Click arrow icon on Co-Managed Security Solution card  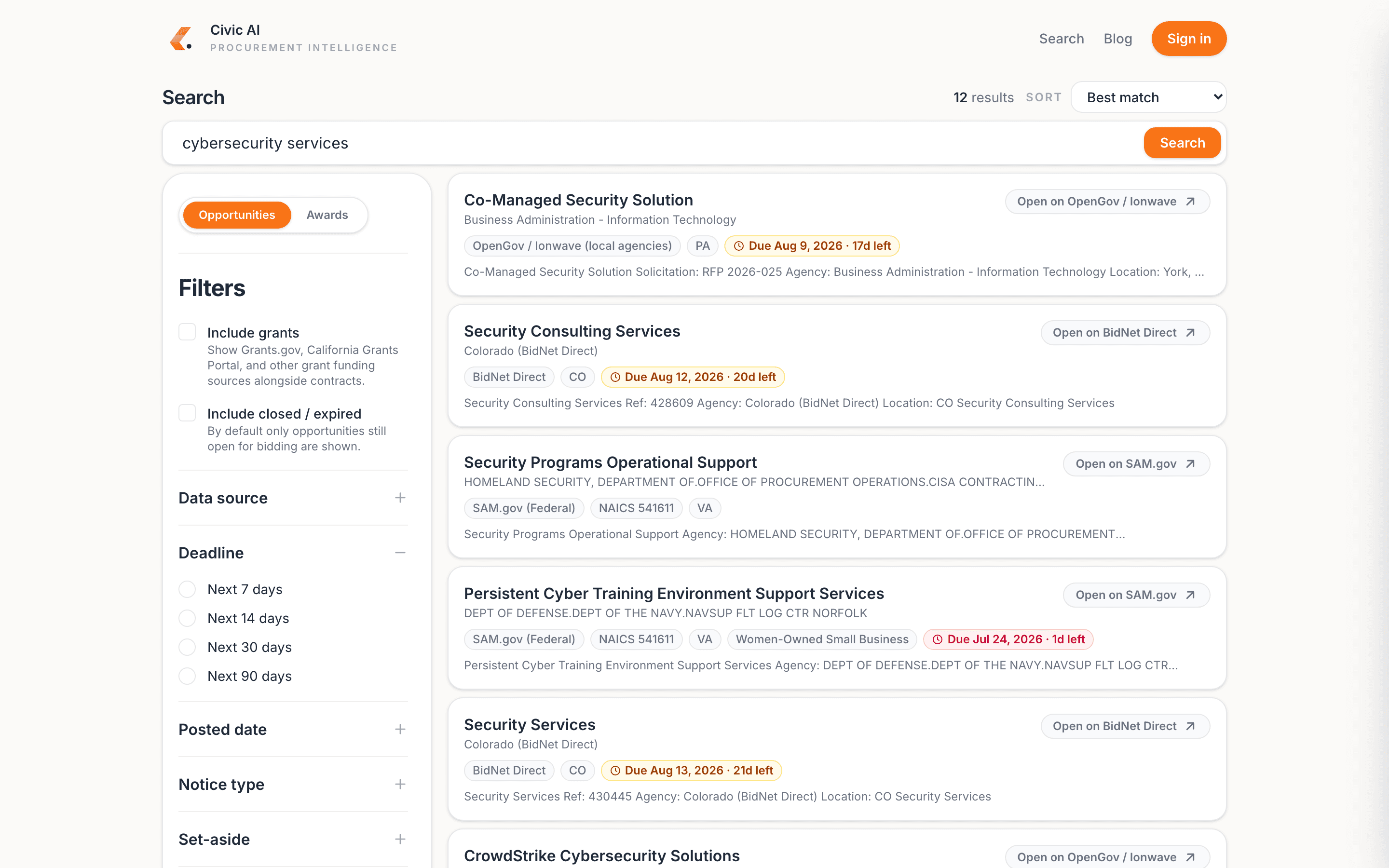(x=1190, y=202)
